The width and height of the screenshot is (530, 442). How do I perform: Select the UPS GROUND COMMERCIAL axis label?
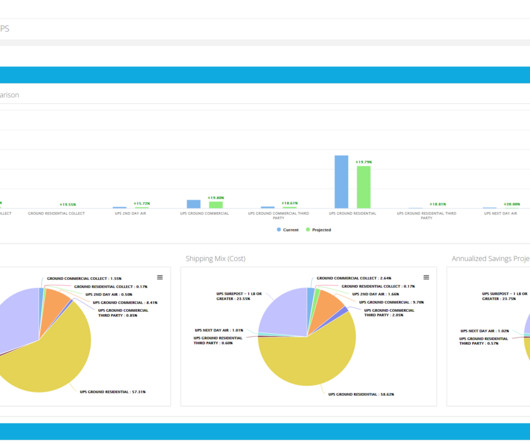tap(204, 214)
